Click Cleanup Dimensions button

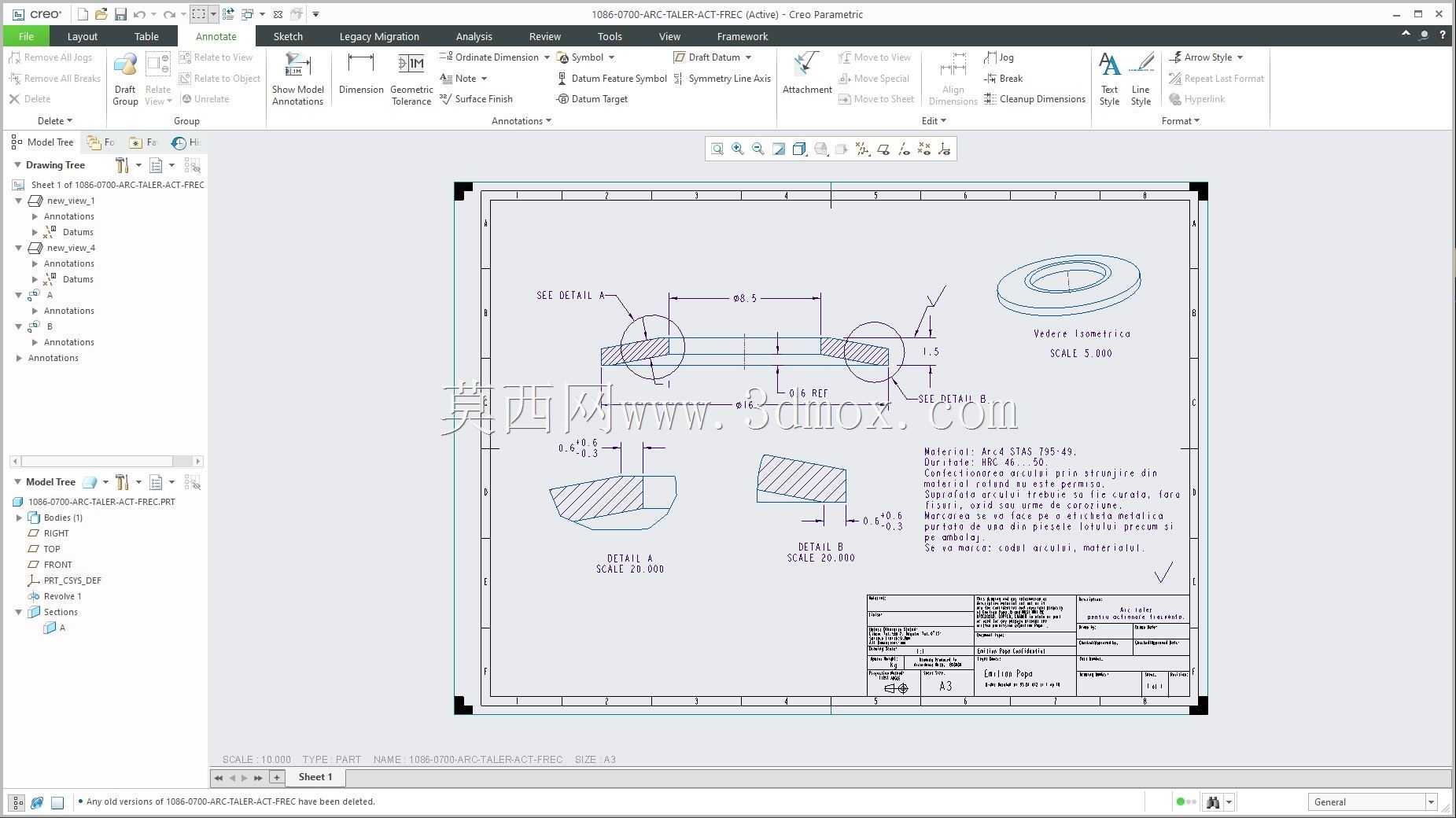point(1034,99)
